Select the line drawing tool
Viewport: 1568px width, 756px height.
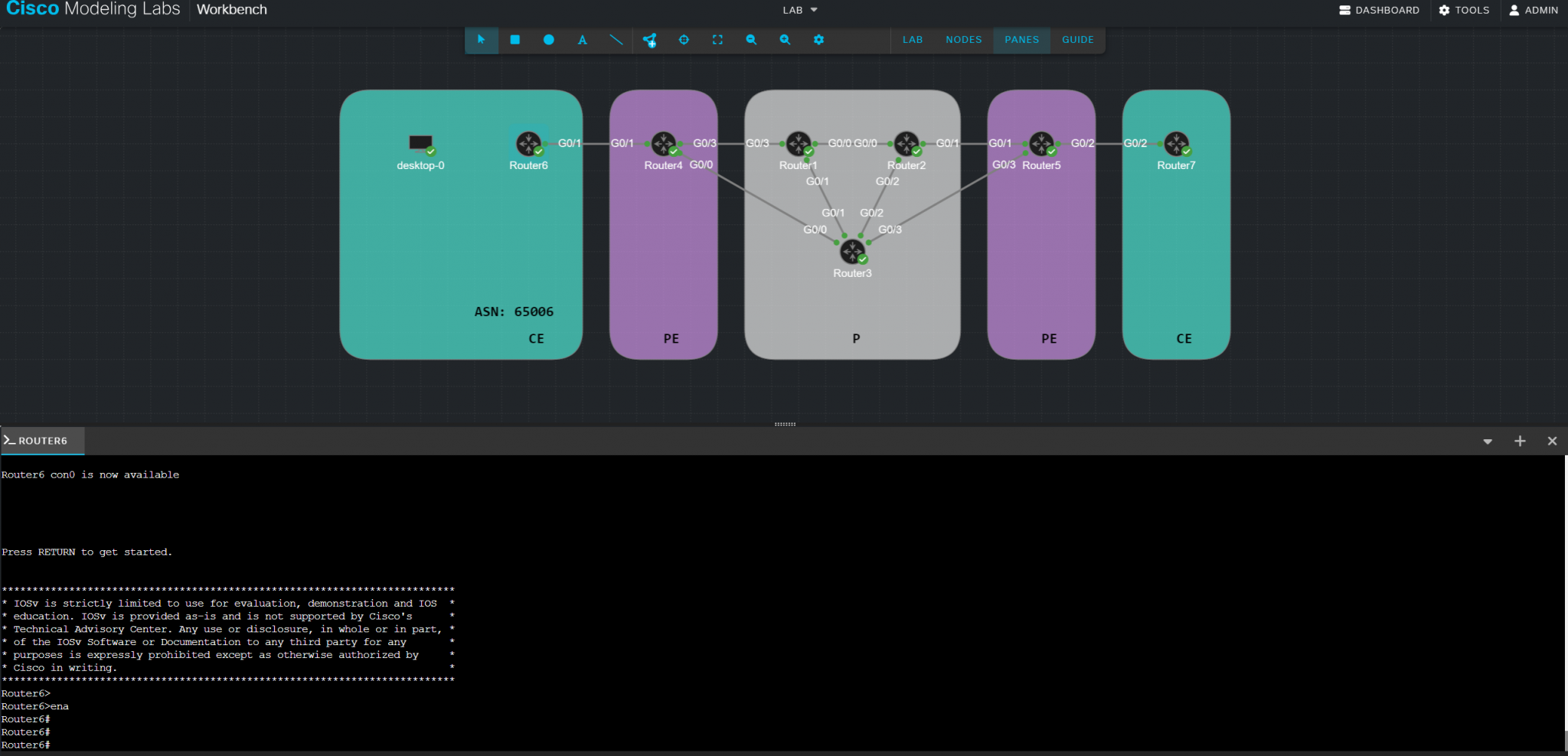click(616, 40)
